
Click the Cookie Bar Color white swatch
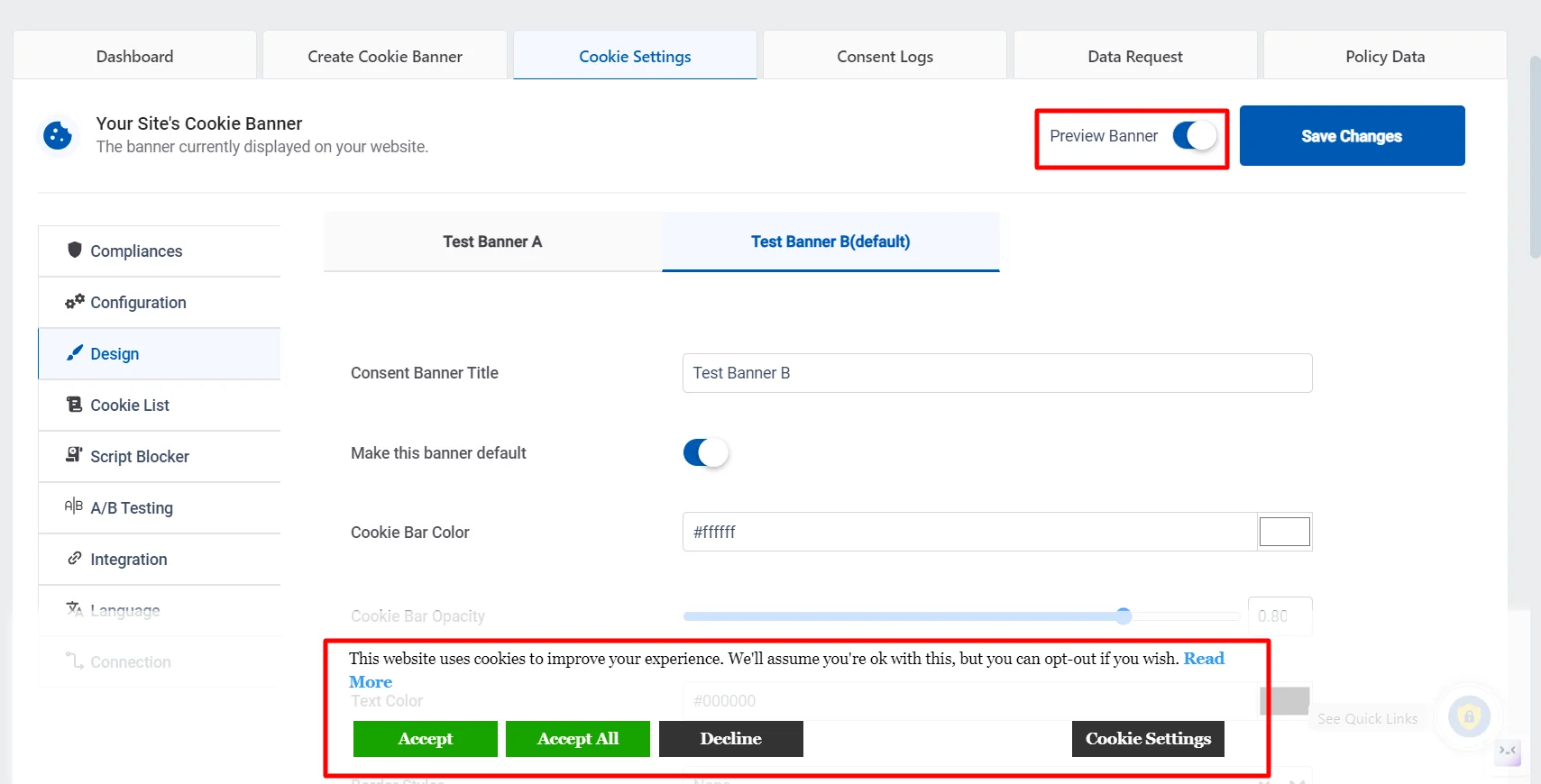[x=1284, y=532]
